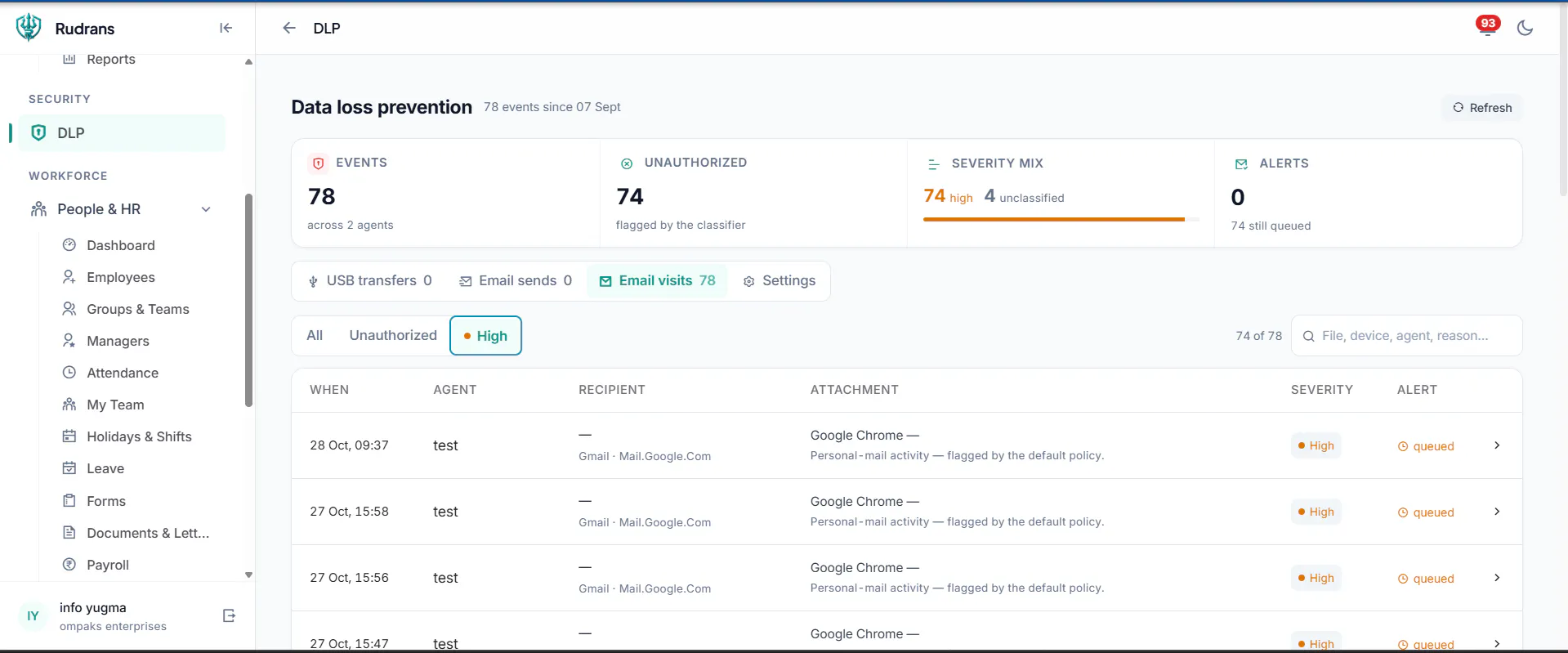Click the Rudrans trident logo
This screenshot has height=653, width=1568.
(29, 27)
